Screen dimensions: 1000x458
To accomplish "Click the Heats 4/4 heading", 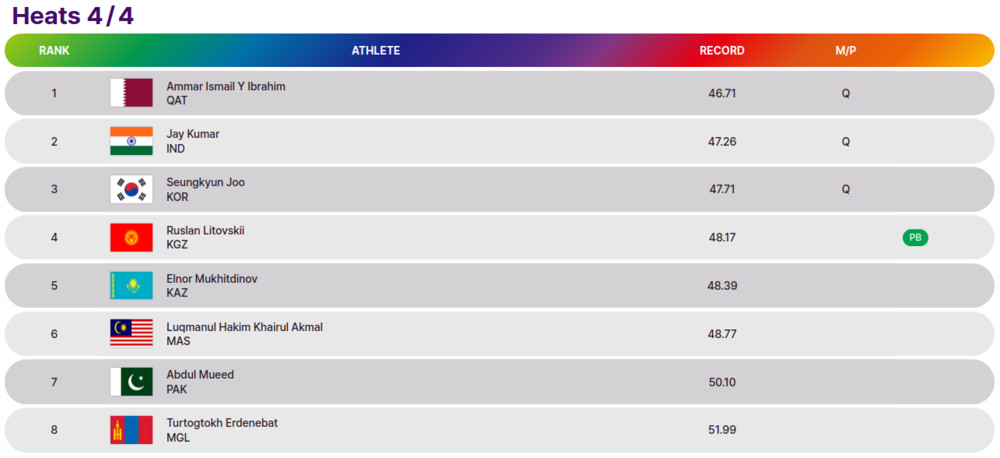I will (x=73, y=16).
